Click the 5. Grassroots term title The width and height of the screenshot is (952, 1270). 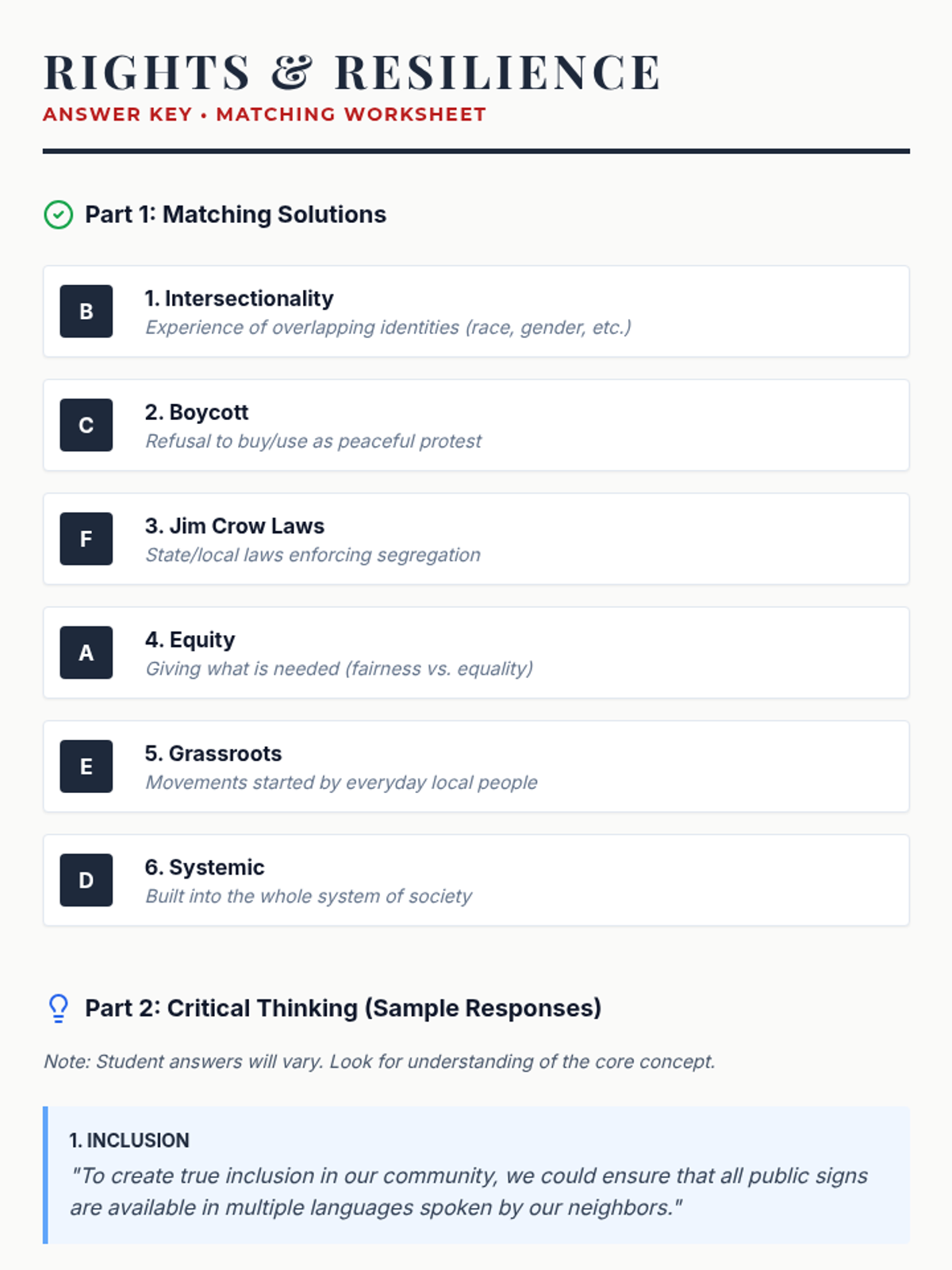[x=213, y=753]
